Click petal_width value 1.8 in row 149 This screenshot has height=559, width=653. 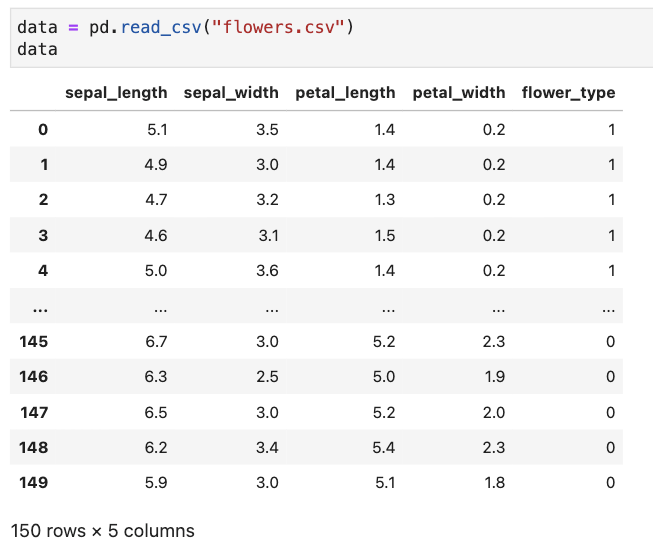[495, 482]
